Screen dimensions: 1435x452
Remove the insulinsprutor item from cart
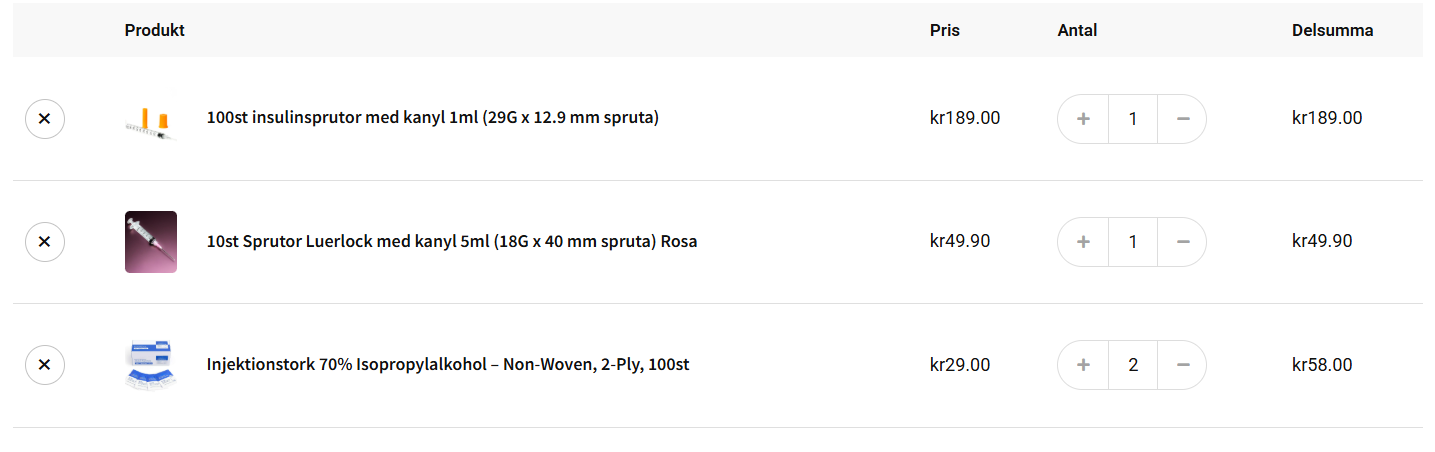point(44,118)
